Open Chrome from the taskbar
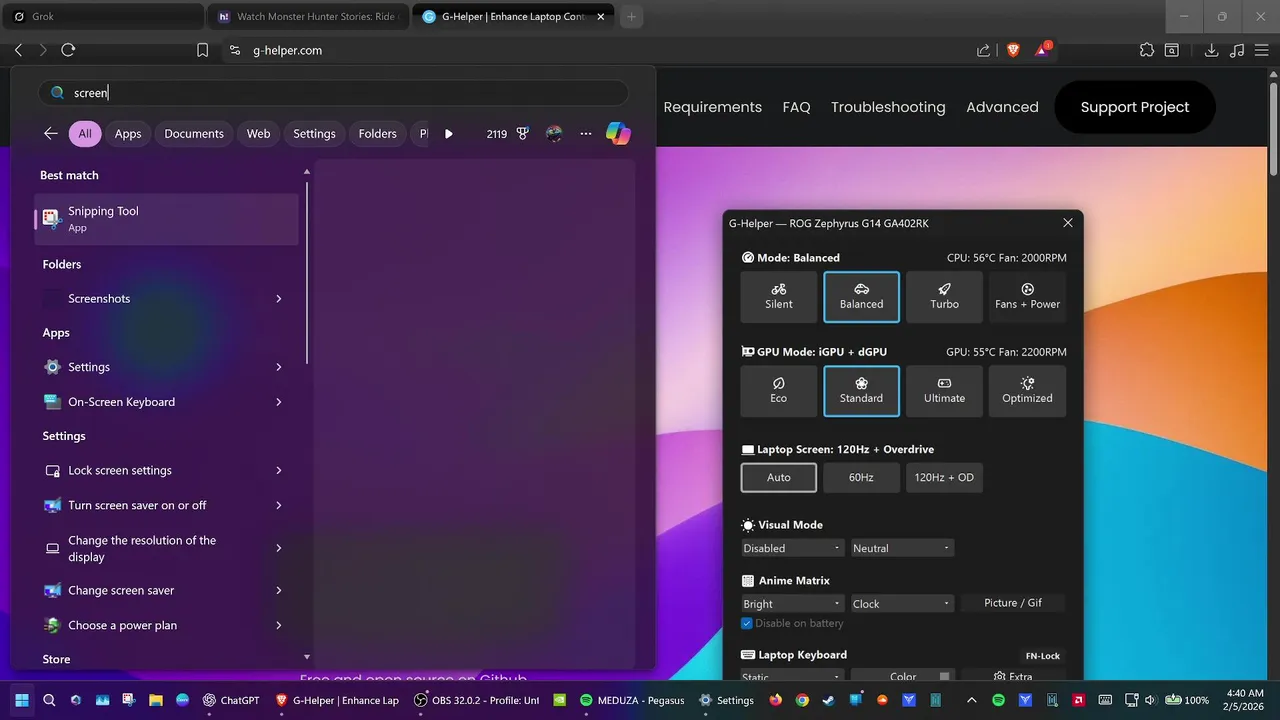The width and height of the screenshot is (1280, 720). tap(802, 700)
